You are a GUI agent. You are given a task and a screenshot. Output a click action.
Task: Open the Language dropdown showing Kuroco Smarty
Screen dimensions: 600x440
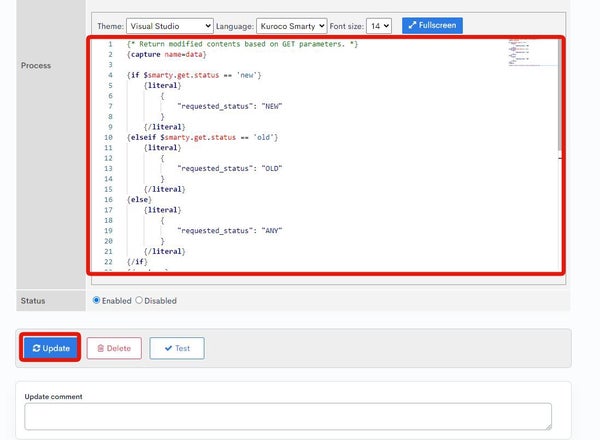pos(292,26)
